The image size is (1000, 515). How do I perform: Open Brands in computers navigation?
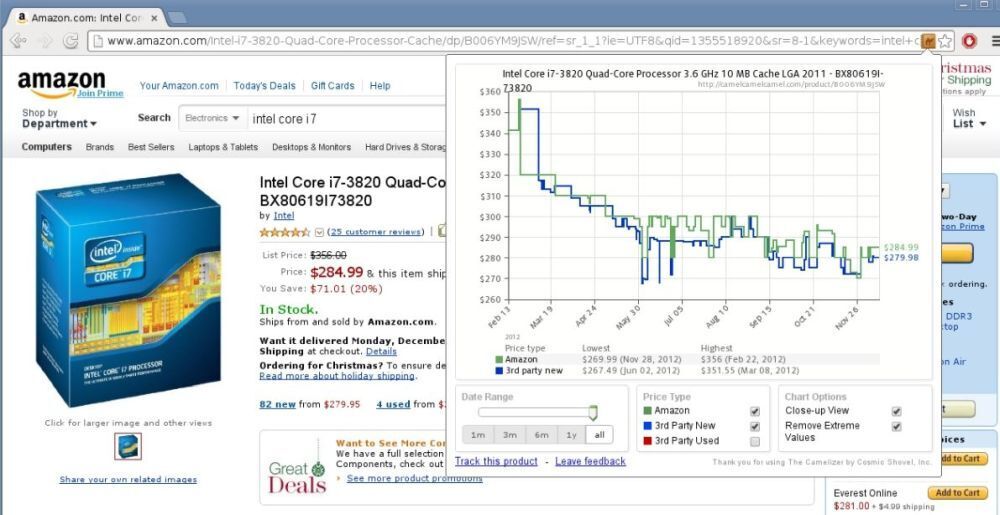[x=99, y=147]
